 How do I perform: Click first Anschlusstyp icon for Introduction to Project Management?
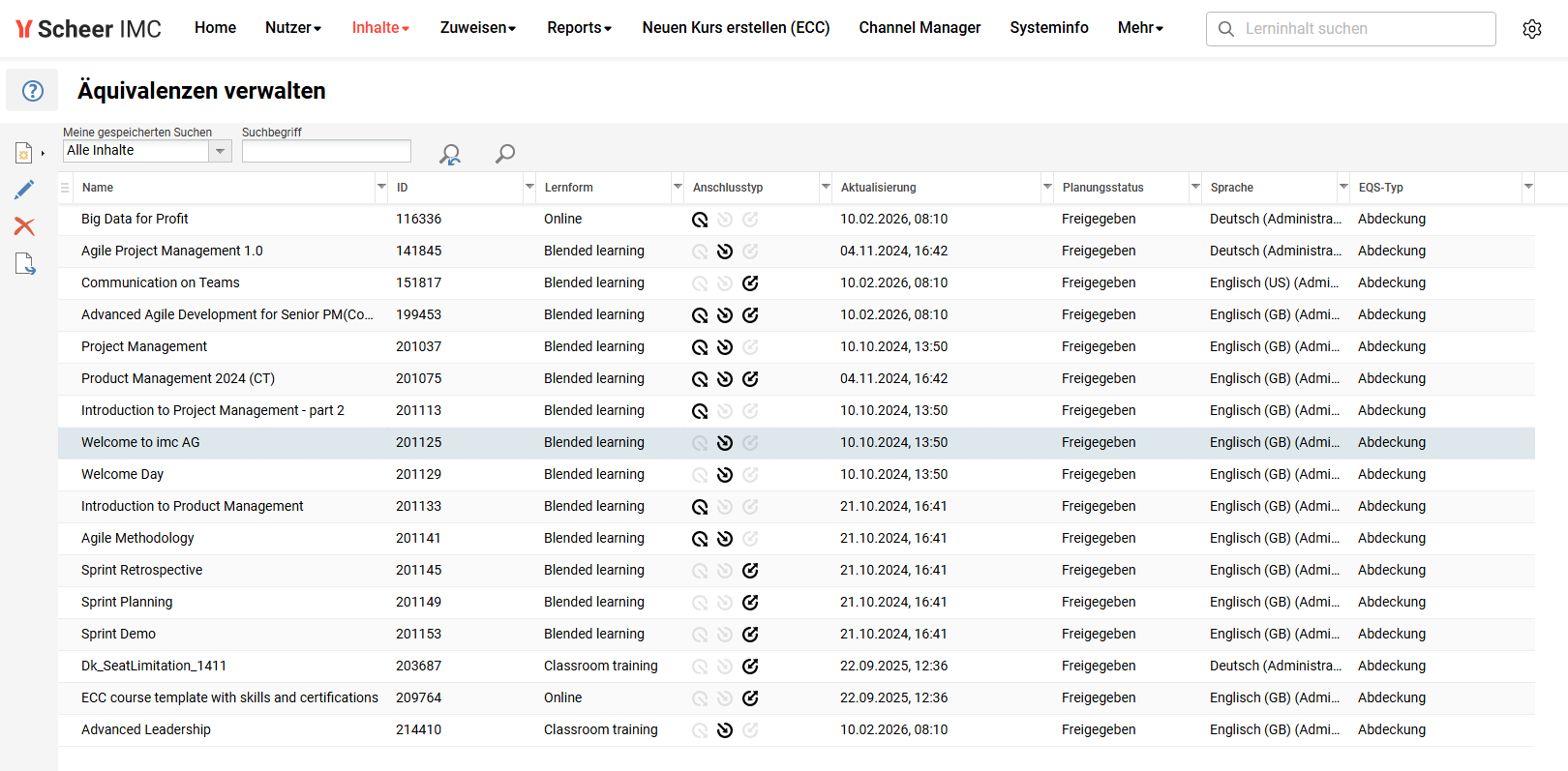tap(700, 411)
